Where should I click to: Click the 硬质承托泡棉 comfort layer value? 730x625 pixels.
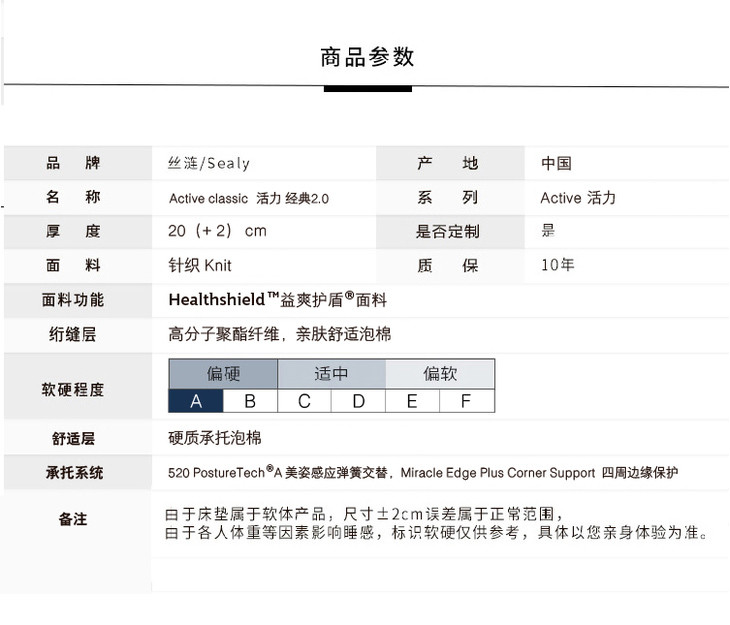coord(215,438)
